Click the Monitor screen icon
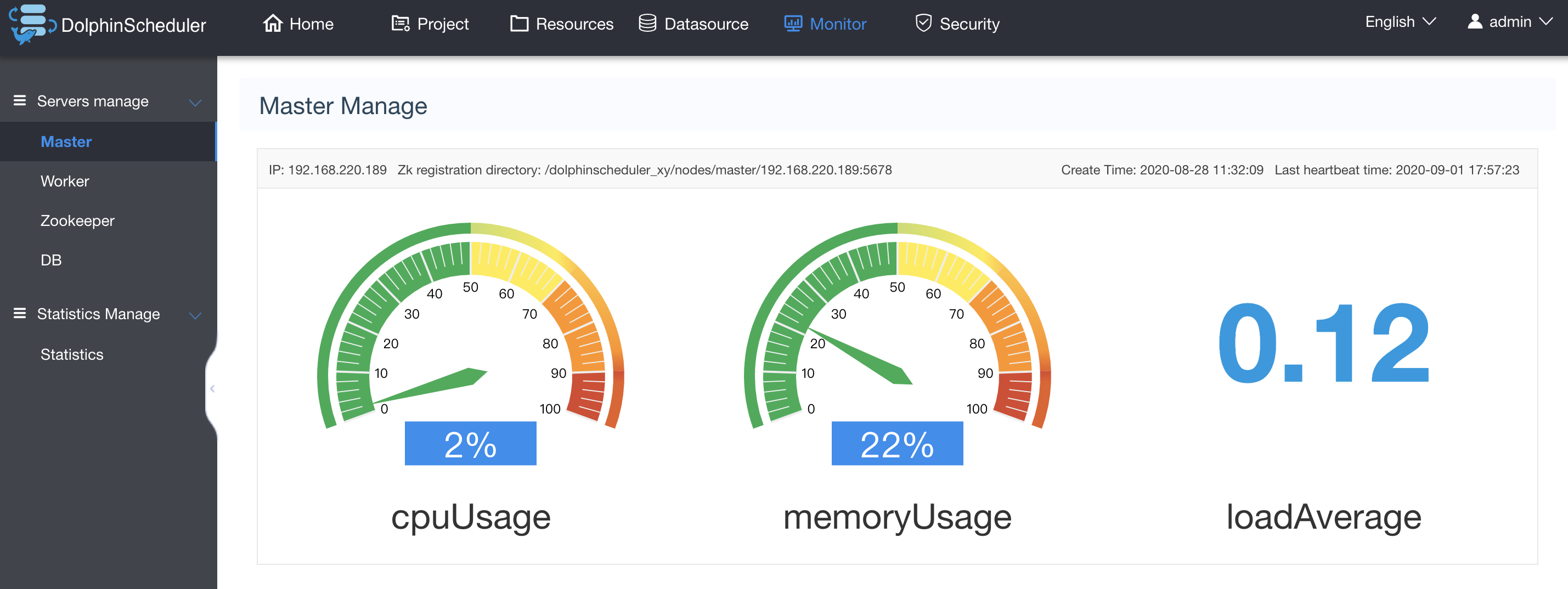 click(x=793, y=24)
